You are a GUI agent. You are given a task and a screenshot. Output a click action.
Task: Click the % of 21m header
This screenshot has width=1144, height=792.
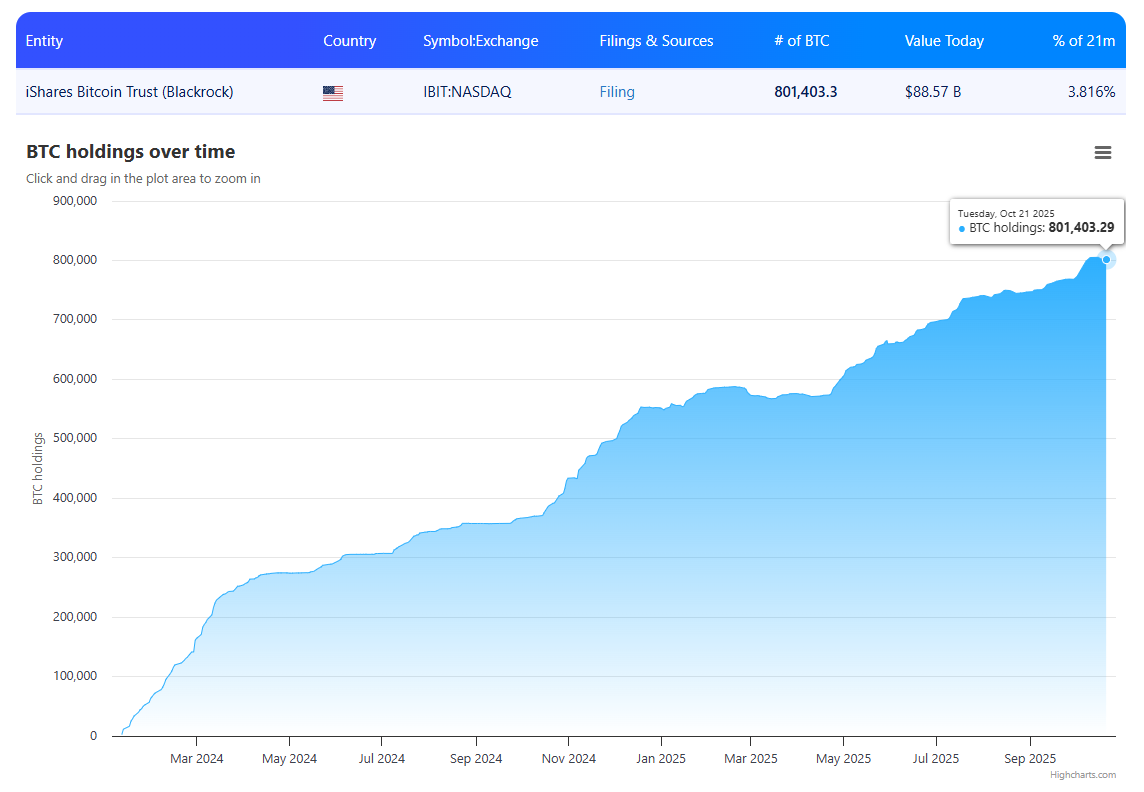pos(1083,41)
